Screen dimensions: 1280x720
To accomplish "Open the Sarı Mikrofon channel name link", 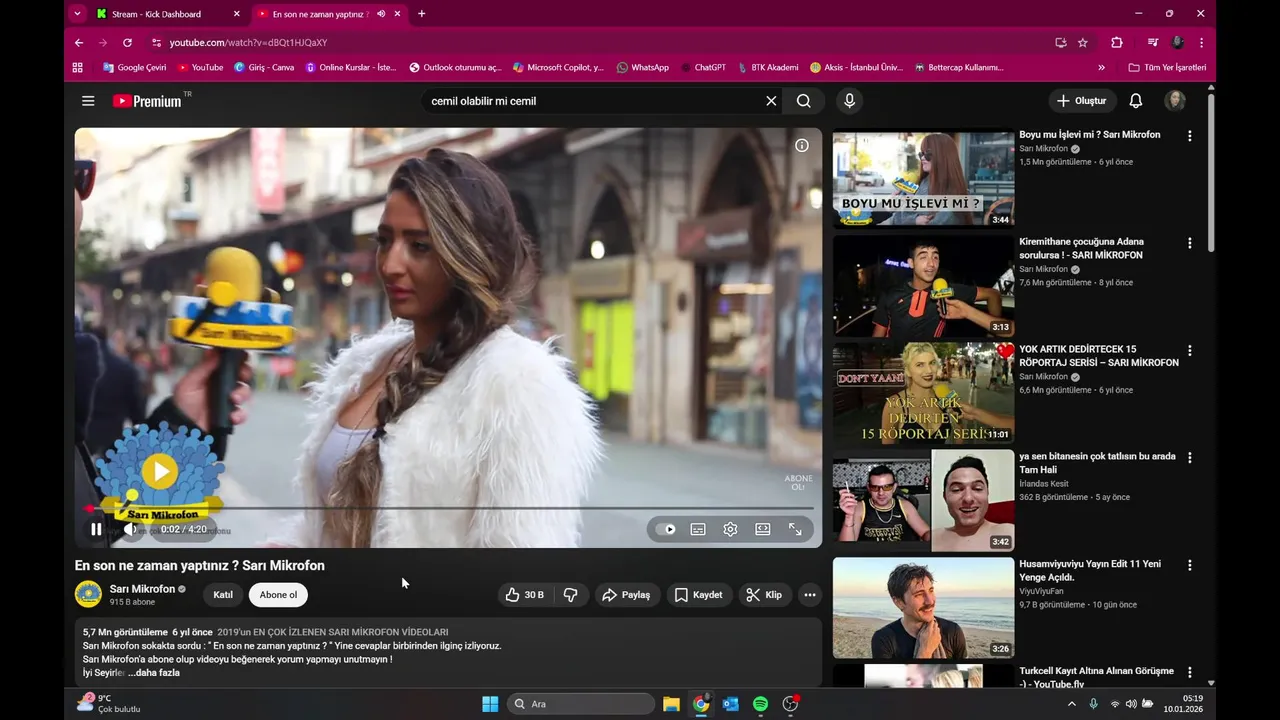I will click(142, 589).
